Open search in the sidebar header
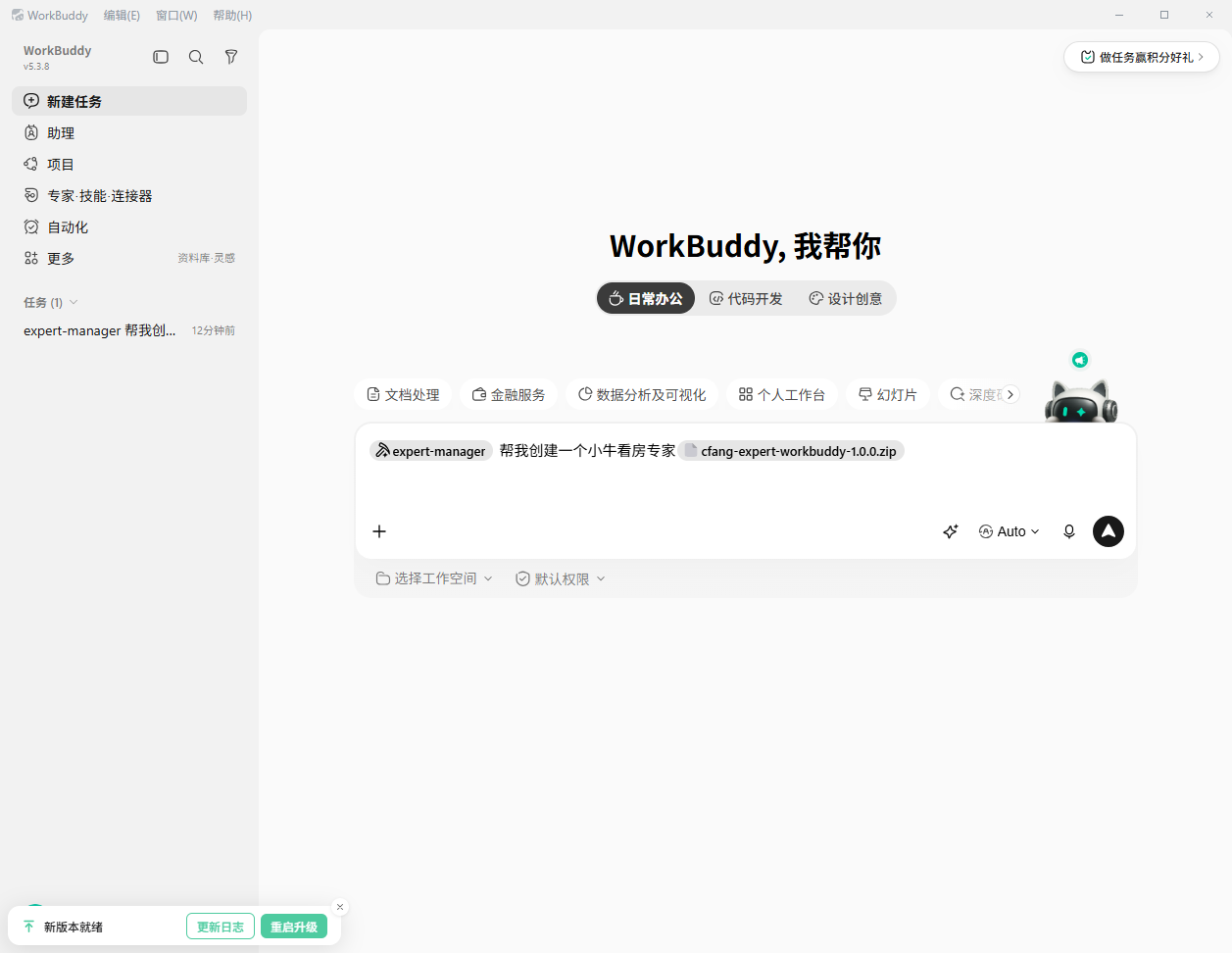This screenshot has width=1232, height=953. coord(196,57)
